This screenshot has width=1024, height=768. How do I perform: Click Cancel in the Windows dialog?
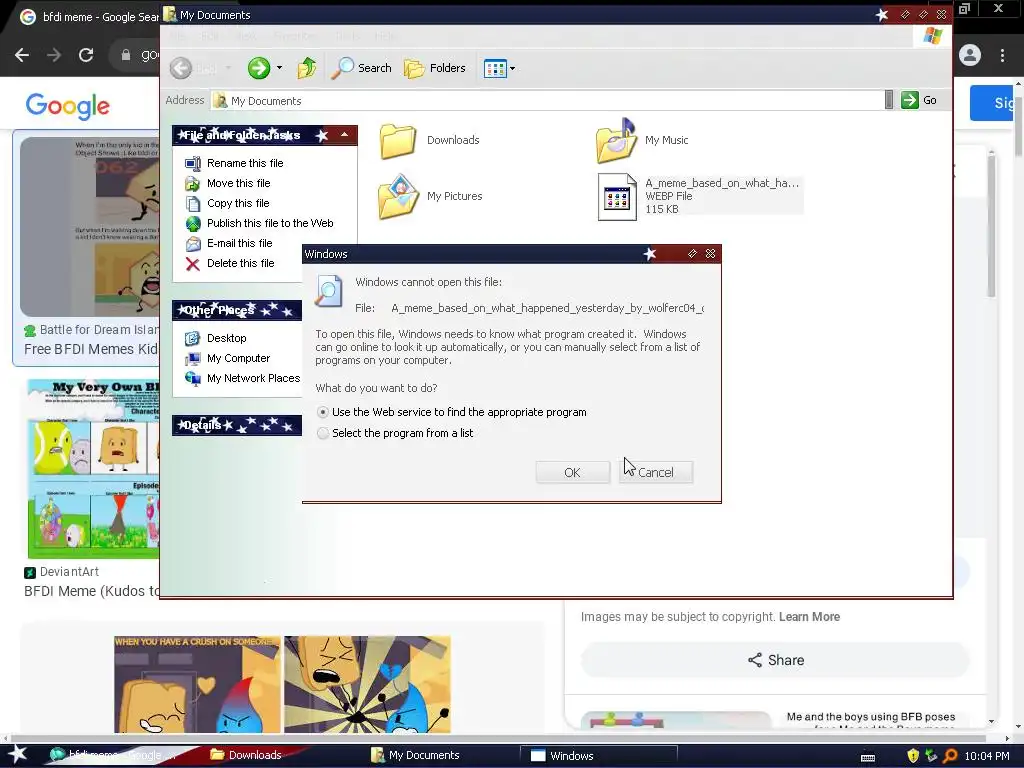point(656,472)
